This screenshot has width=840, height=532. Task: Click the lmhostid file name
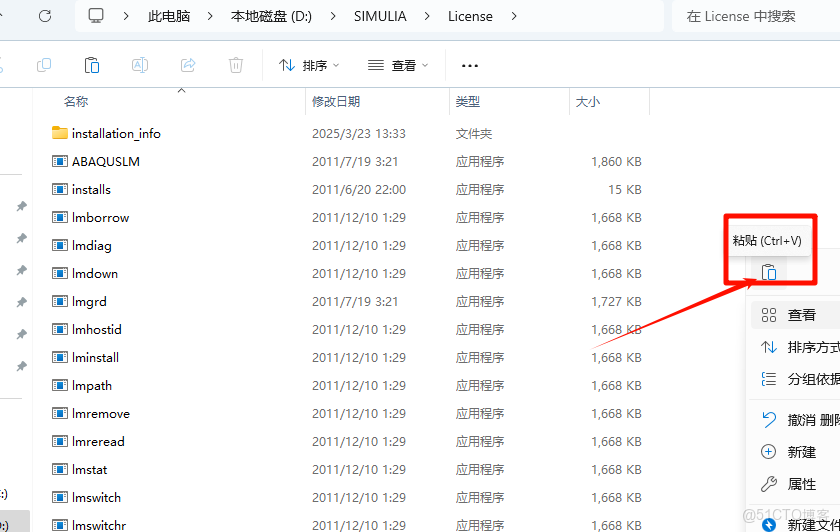coord(96,329)
